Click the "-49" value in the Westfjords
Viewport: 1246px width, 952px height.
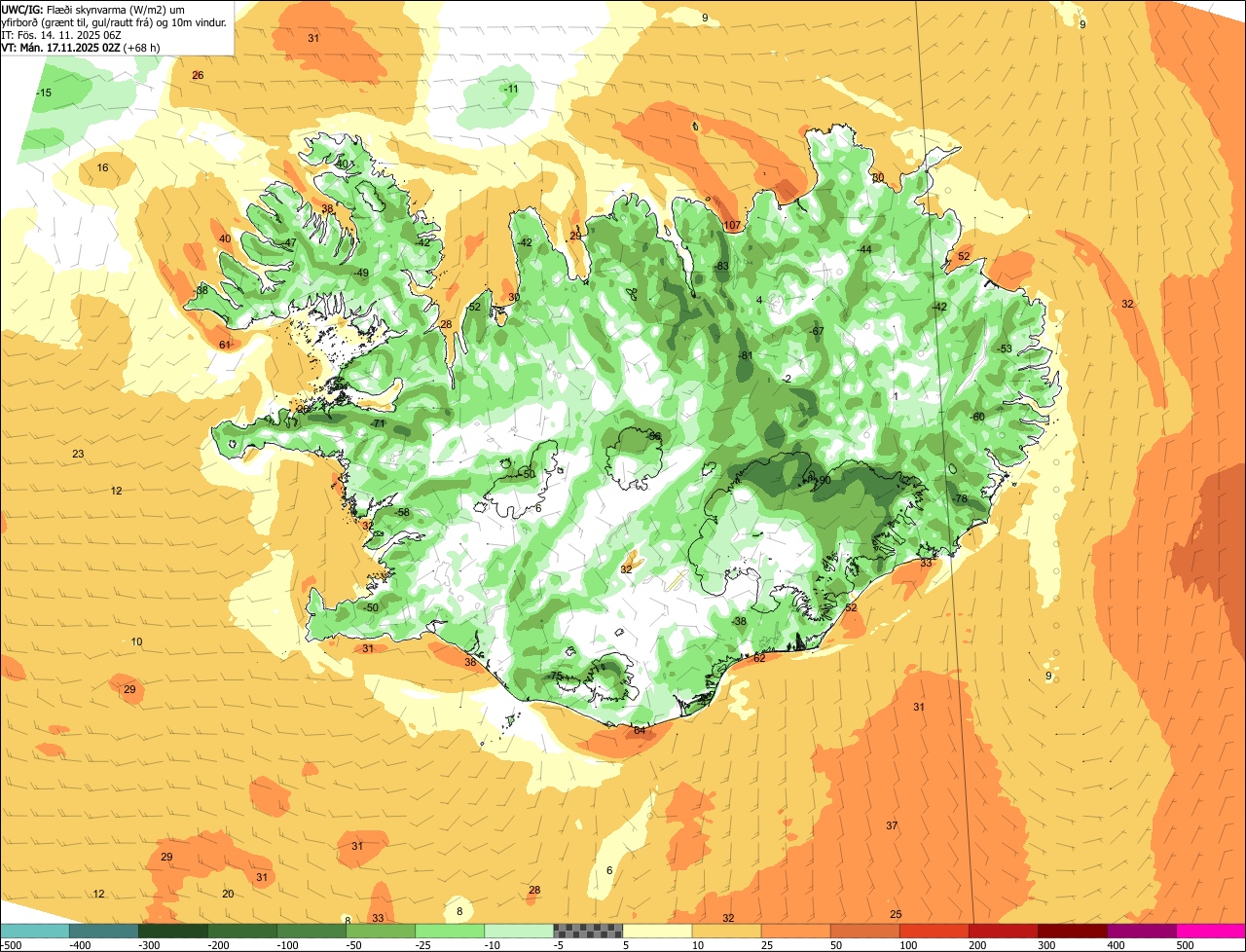point(360,274)
